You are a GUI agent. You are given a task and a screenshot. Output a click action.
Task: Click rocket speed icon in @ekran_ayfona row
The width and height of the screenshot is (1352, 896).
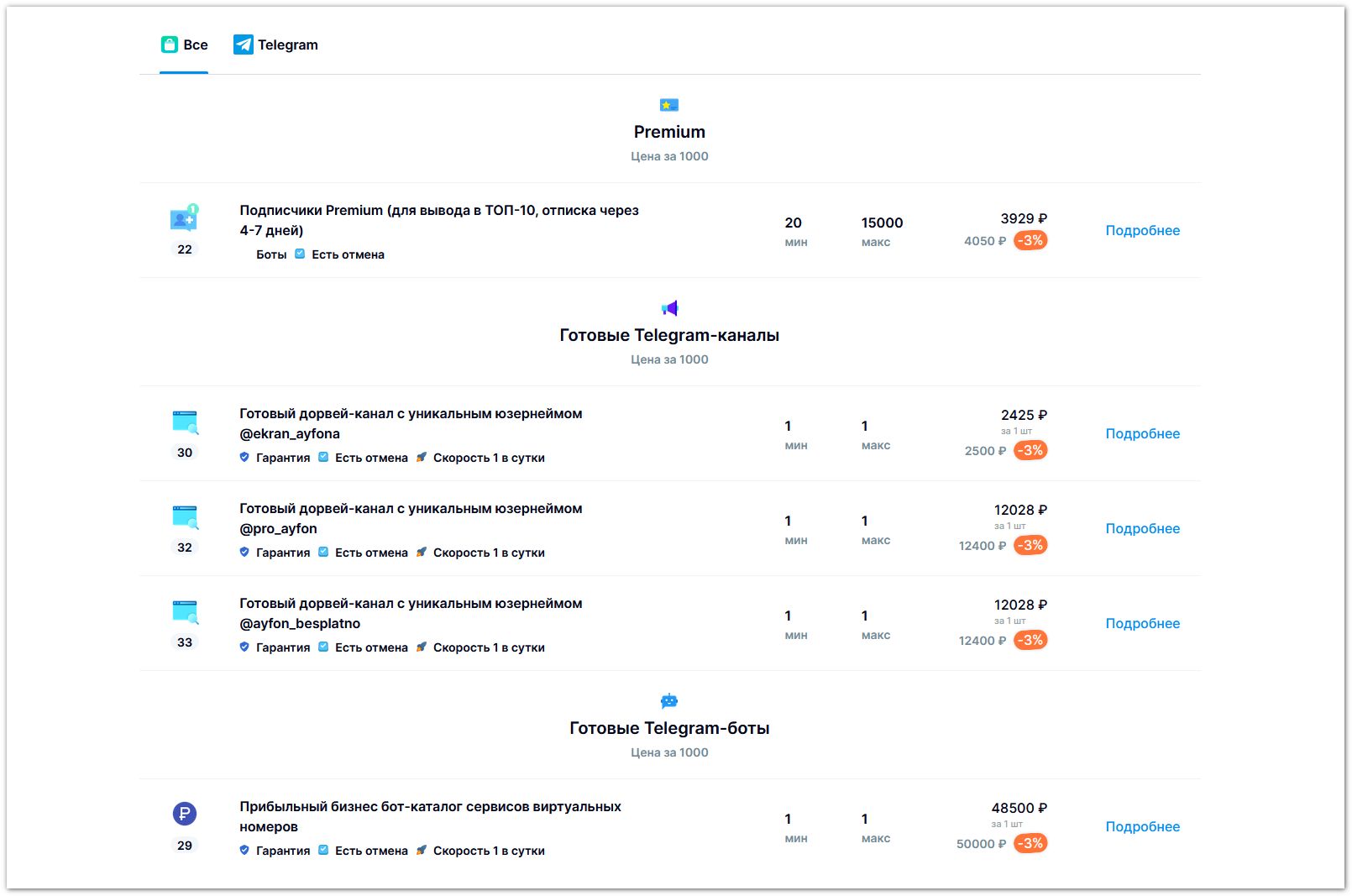[422, 458]
